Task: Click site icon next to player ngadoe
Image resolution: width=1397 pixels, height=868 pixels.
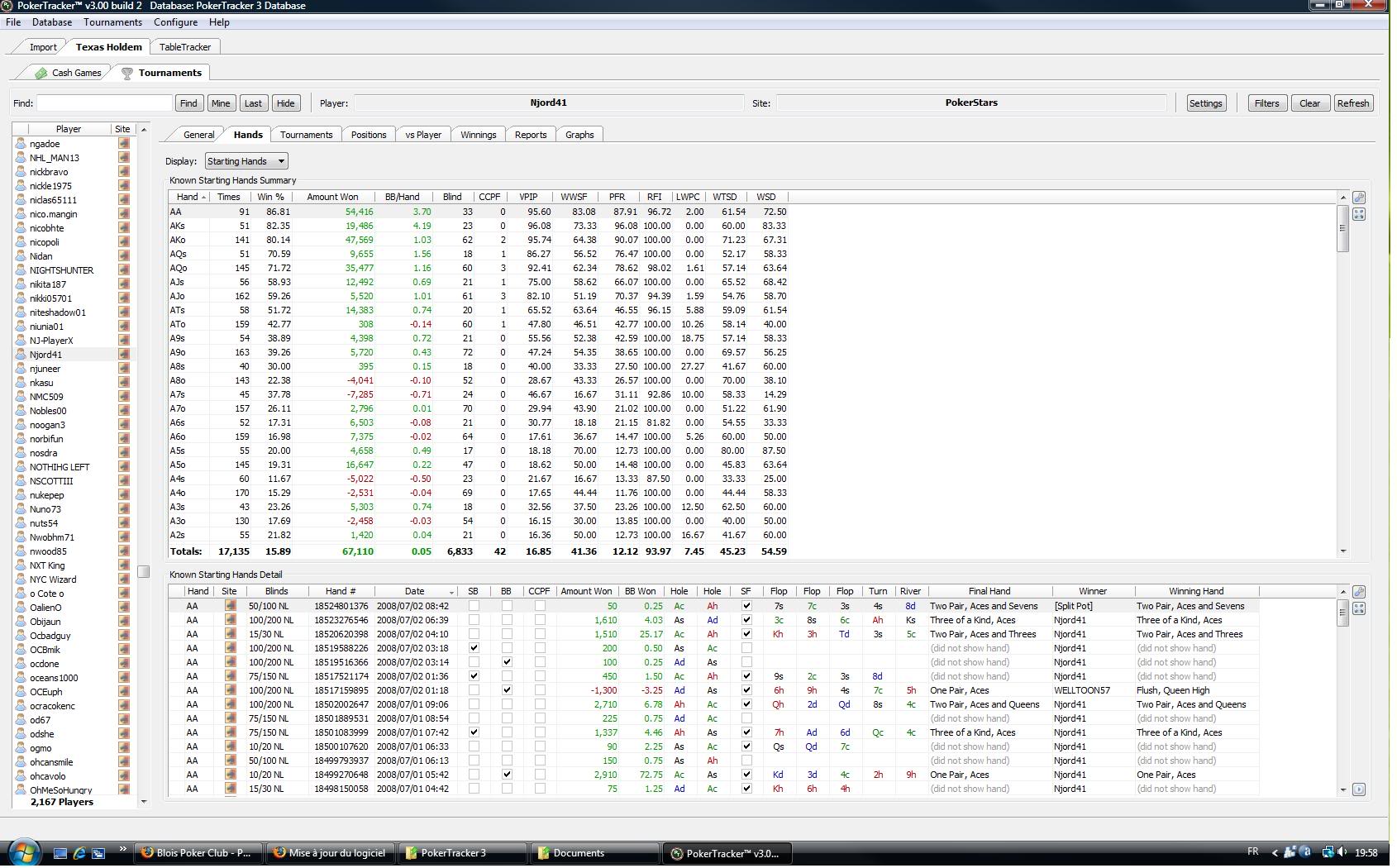Action: [x=124, y=144]
